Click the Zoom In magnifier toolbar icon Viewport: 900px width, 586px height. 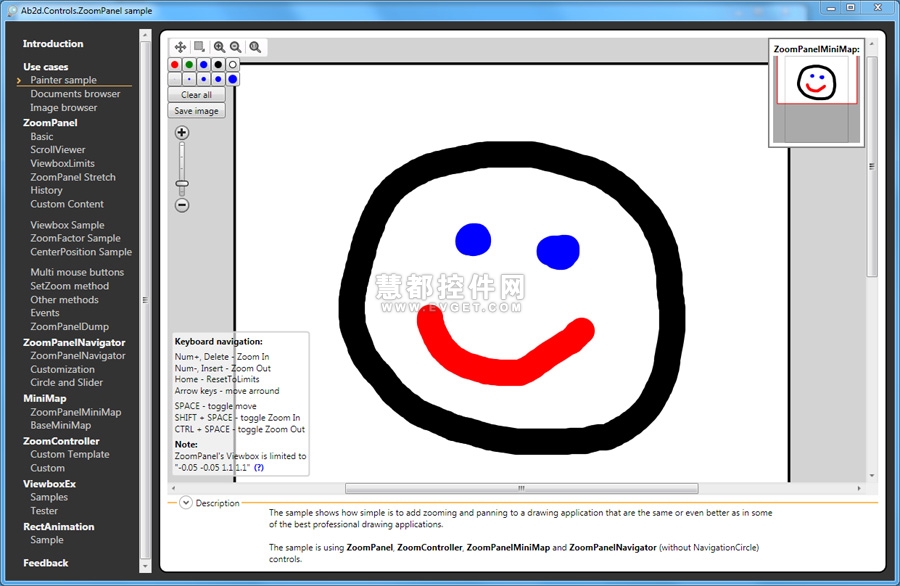pos(219,47)
